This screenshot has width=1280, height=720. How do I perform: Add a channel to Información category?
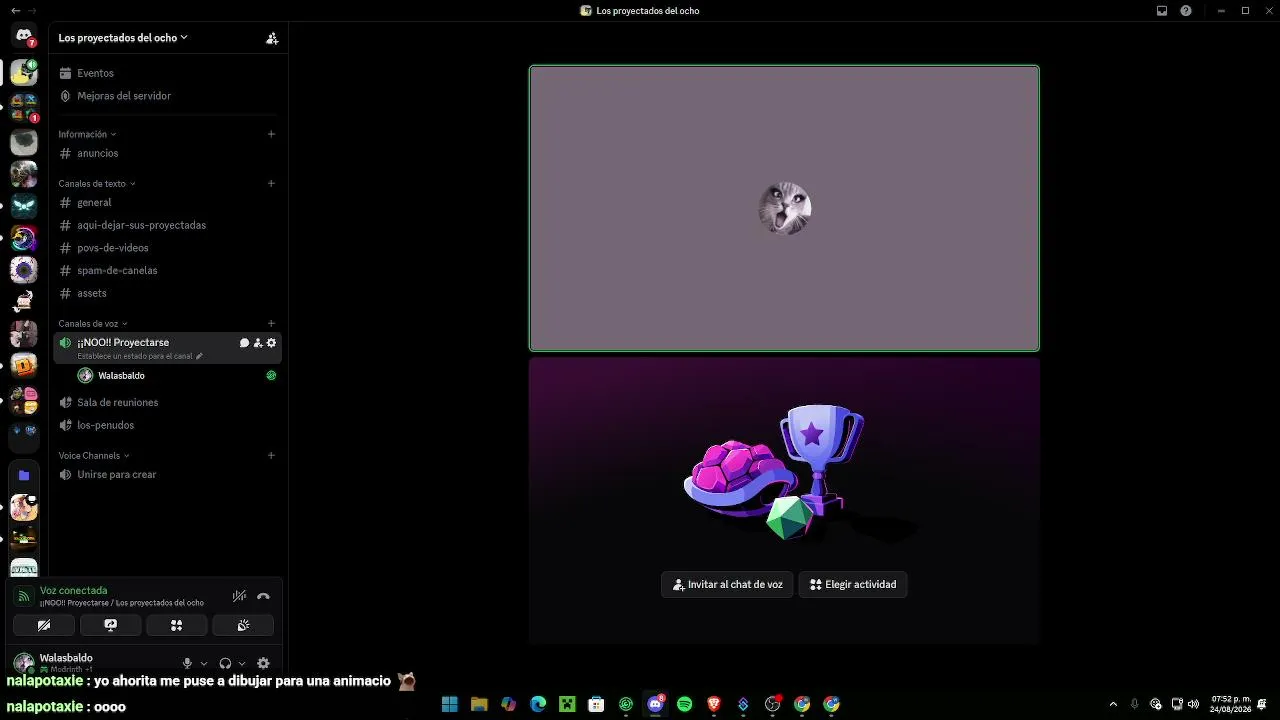(x=271, y=134)
